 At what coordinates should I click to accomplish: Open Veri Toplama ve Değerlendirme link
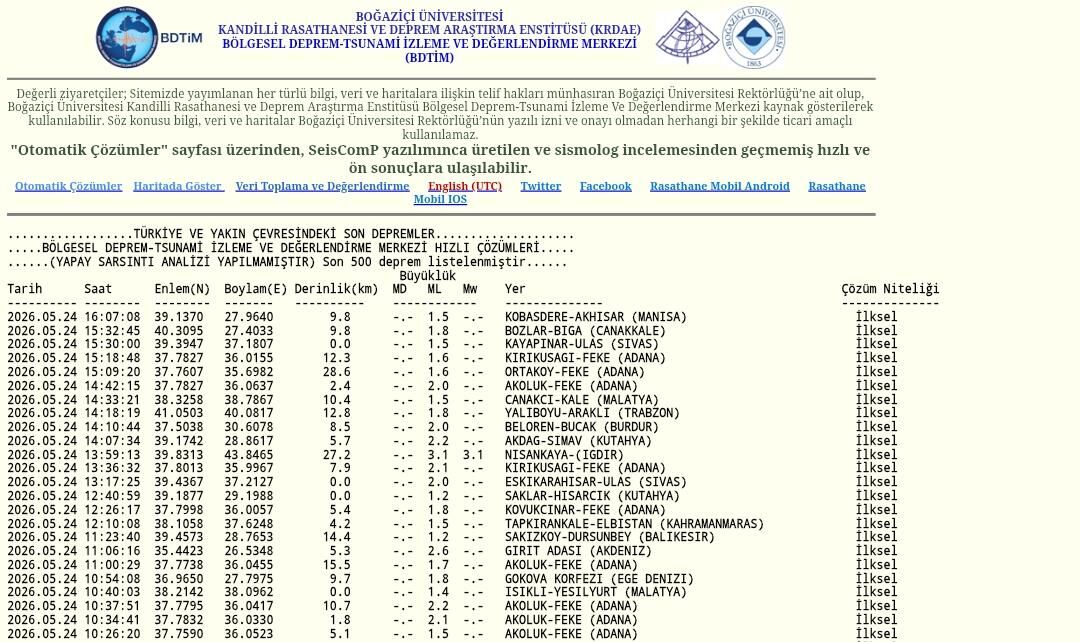(322, 186)
